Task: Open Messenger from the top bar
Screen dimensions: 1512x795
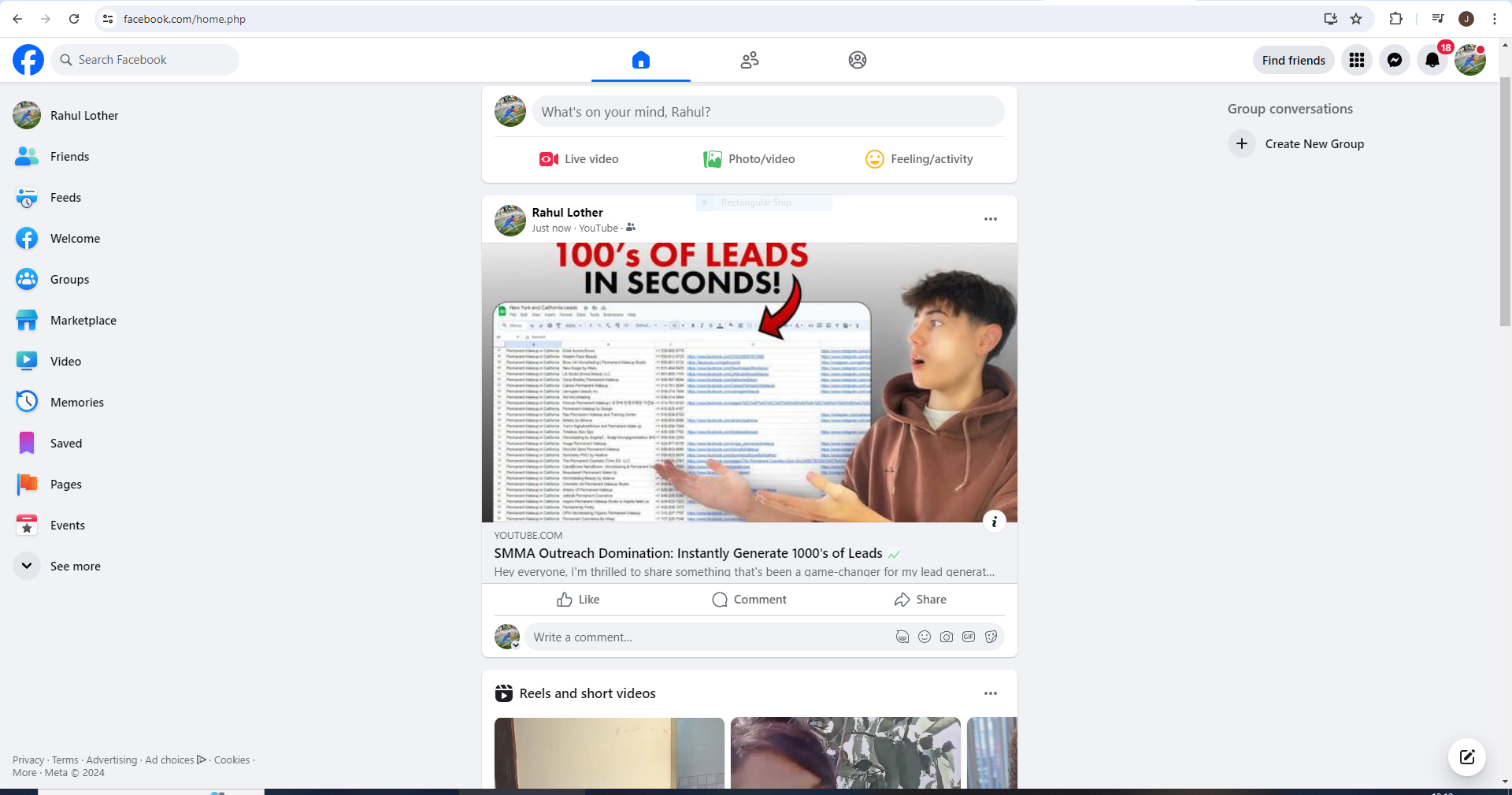Action: (x=1395, y=60)
